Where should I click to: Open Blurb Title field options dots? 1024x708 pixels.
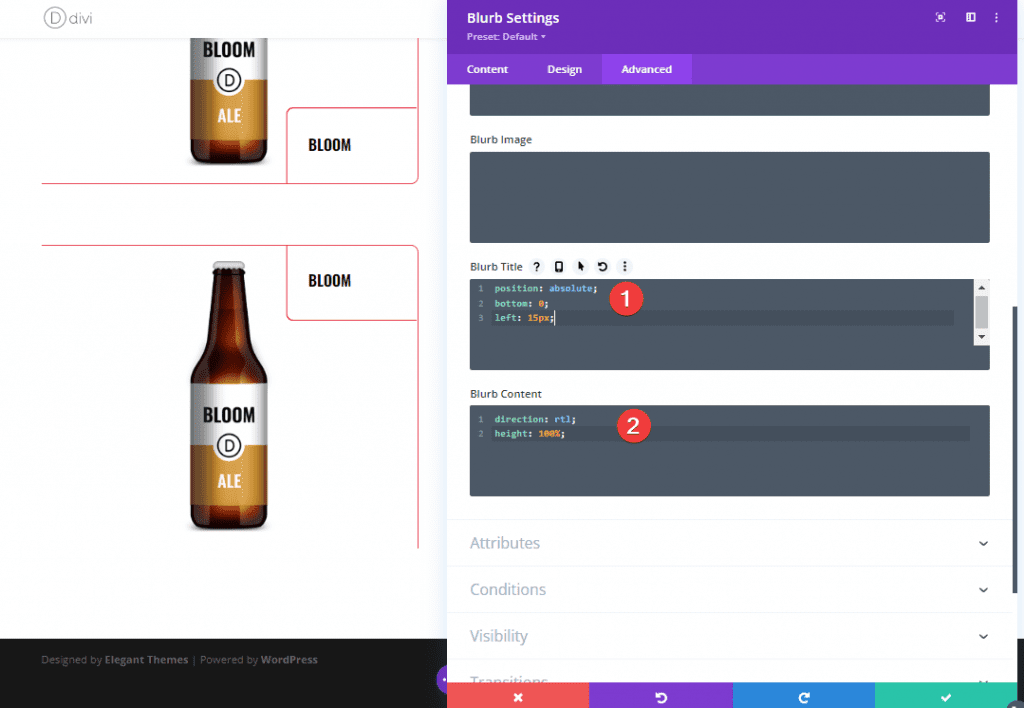coord(624,266)
